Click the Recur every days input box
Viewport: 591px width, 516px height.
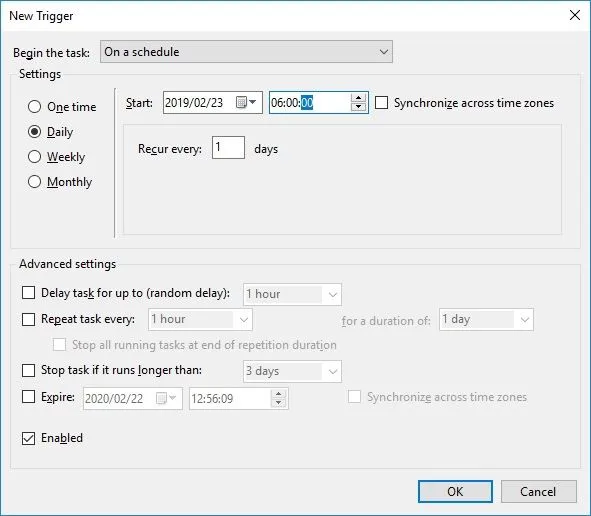pyautogui.click(x=228, y=147)
